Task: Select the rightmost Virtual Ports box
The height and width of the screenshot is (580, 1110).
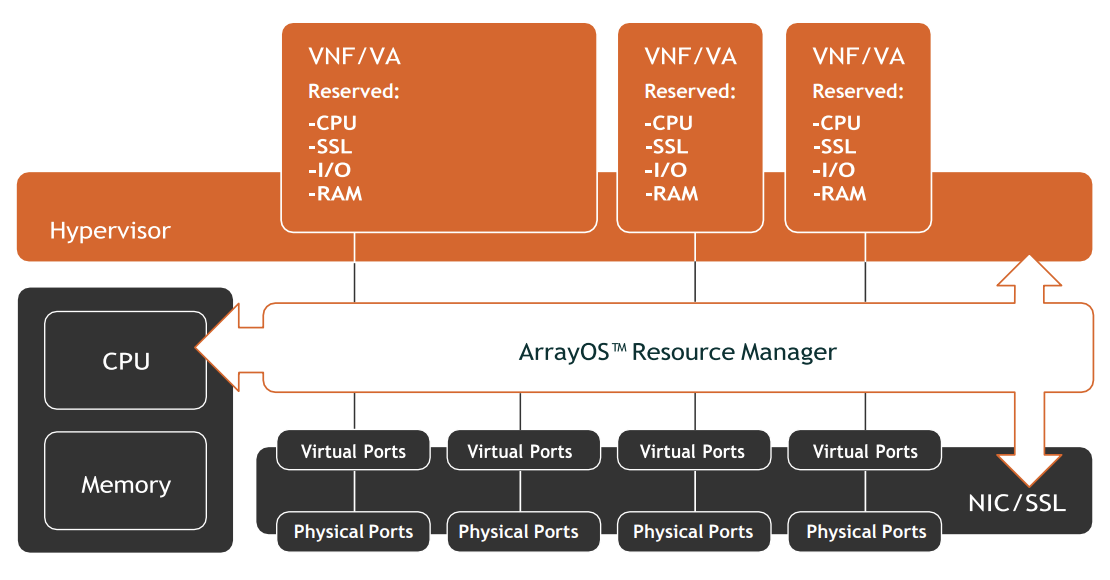Action: (865, 451)
